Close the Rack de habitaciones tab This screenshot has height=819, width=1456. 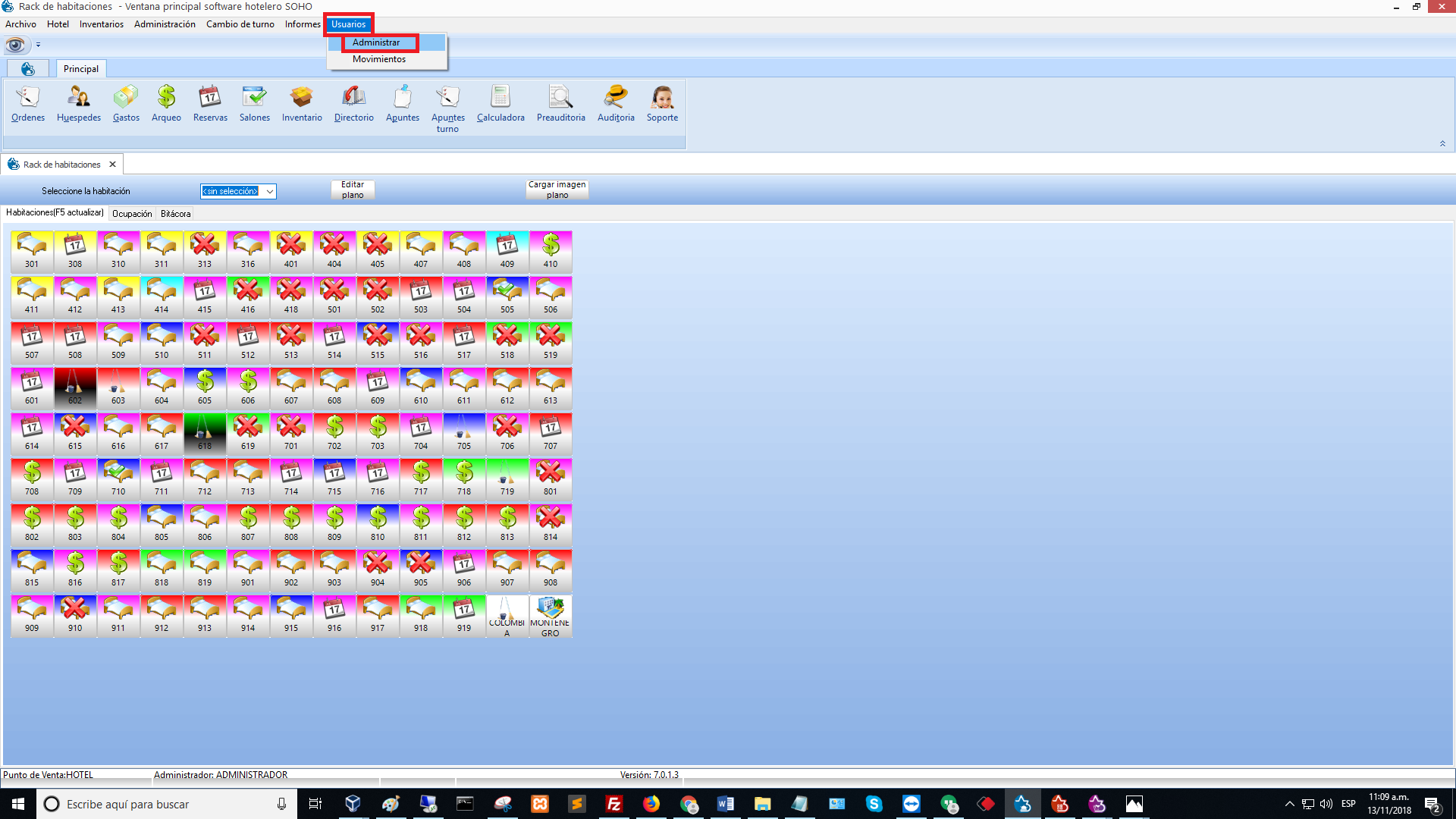click(112, 165)
